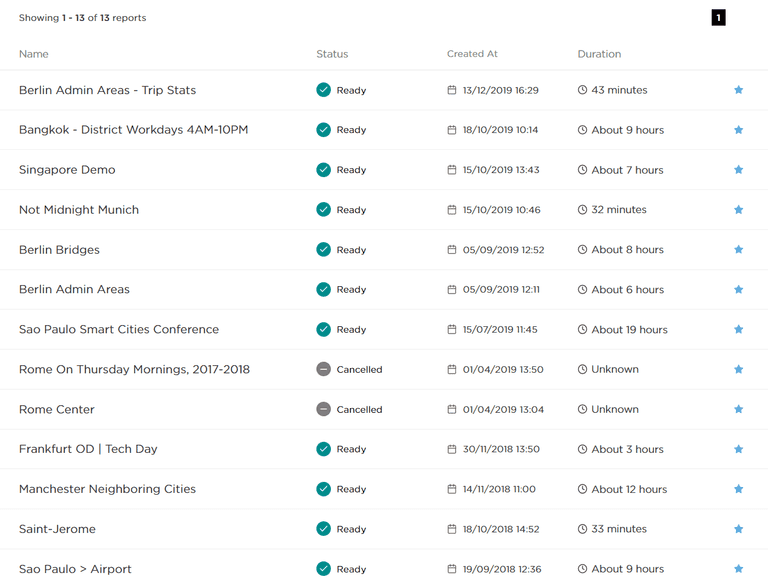Click the Cancelled status icon for Rome Center
The width and height of the screenshot is (768, 587).
(323, 409)
